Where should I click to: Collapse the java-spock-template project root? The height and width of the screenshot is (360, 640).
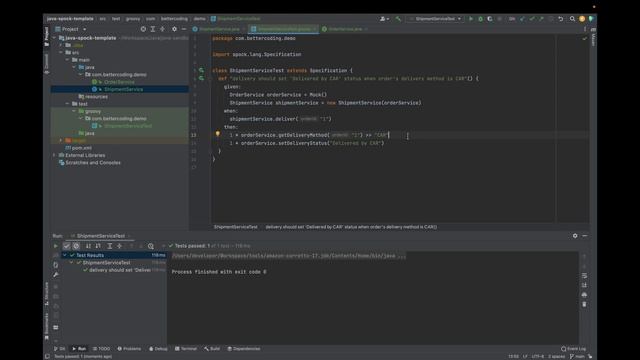tap(54, 38)
